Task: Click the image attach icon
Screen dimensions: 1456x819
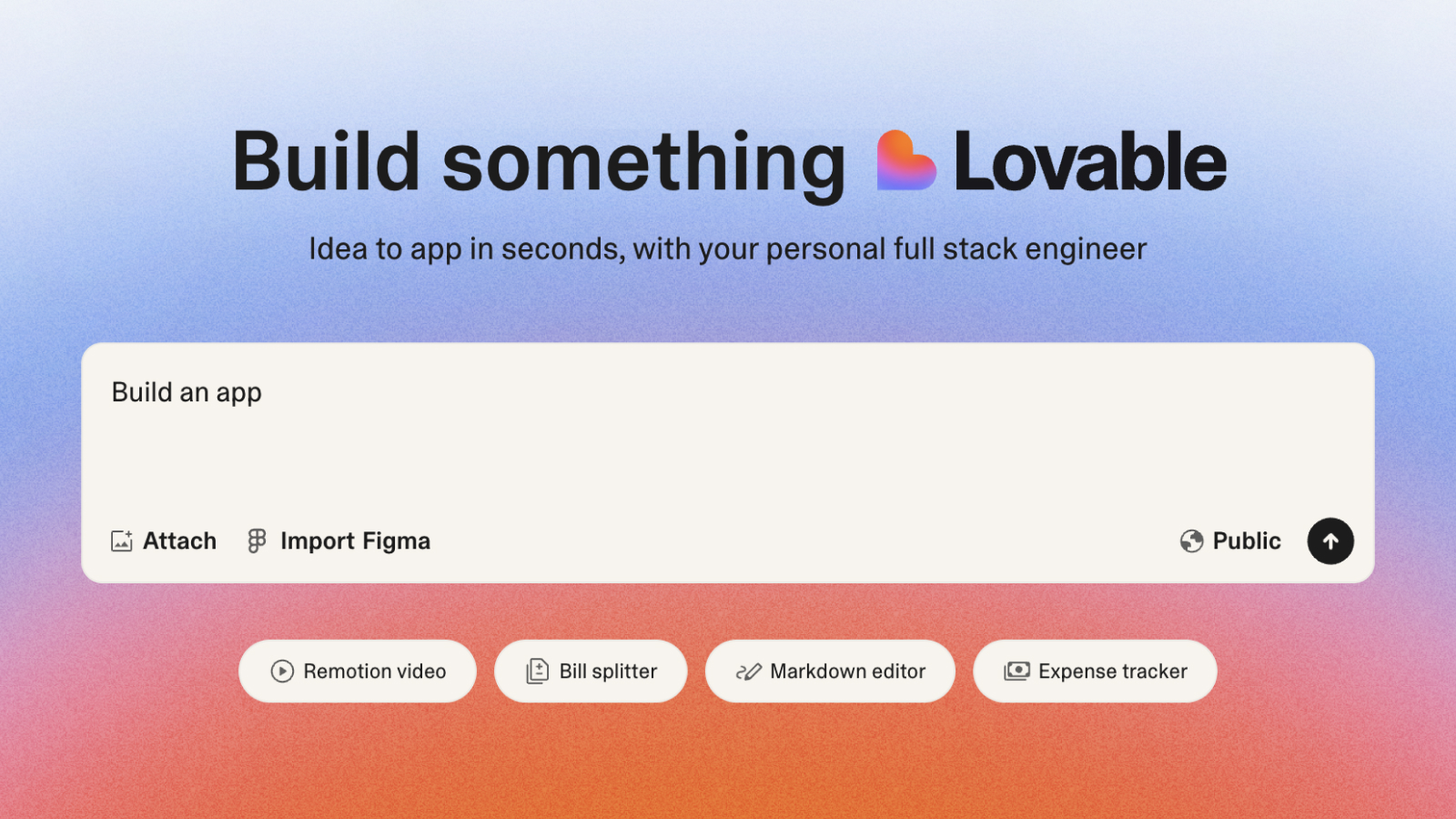Action: (122, 541)
